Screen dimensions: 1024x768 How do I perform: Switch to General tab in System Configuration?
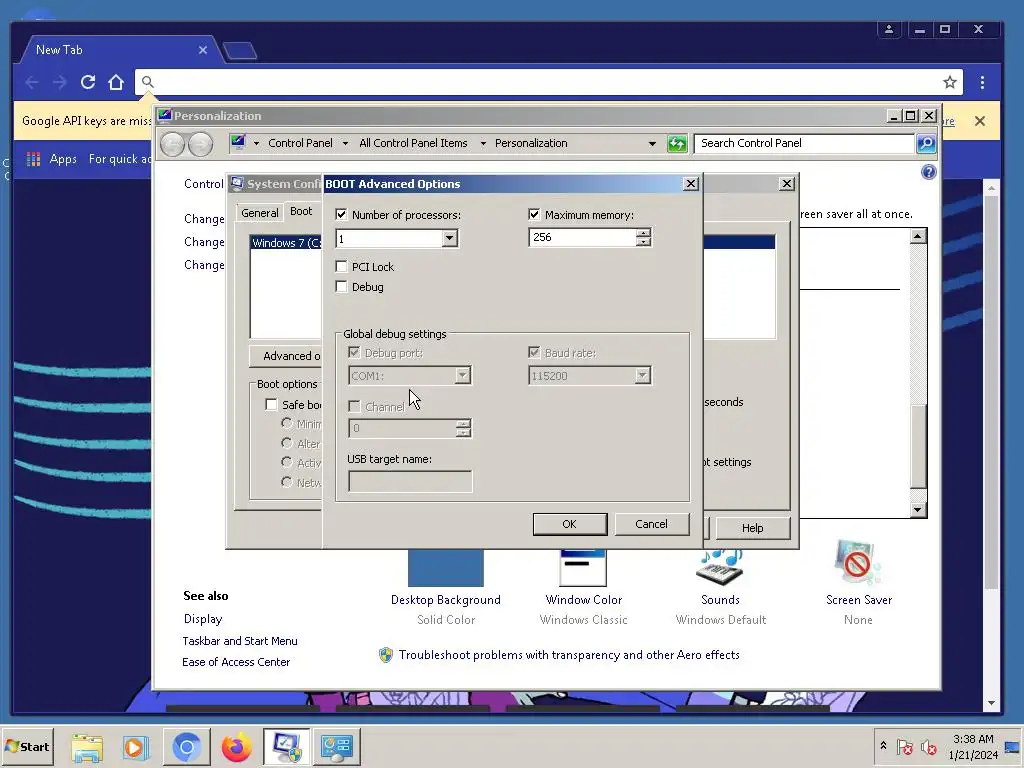tap(259, 213)
